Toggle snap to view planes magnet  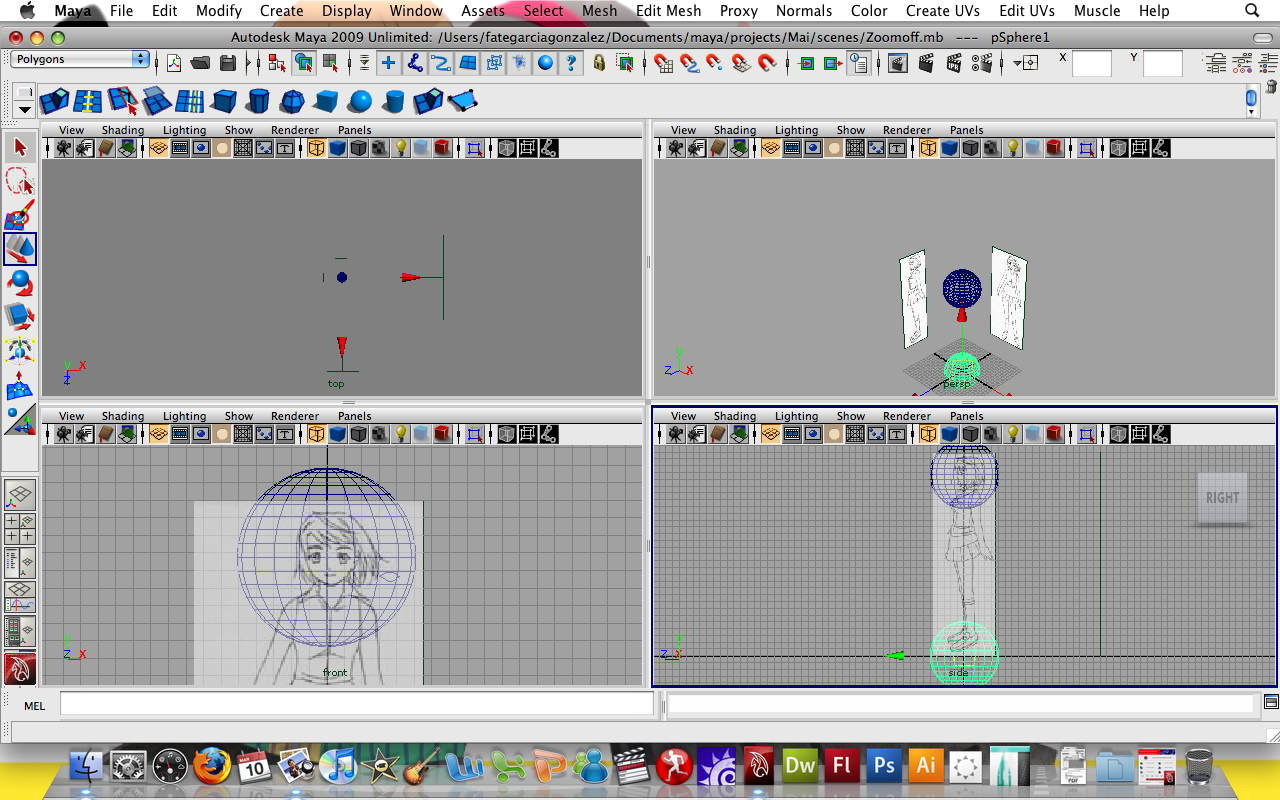pyautogui.click(x=741, y=63)
